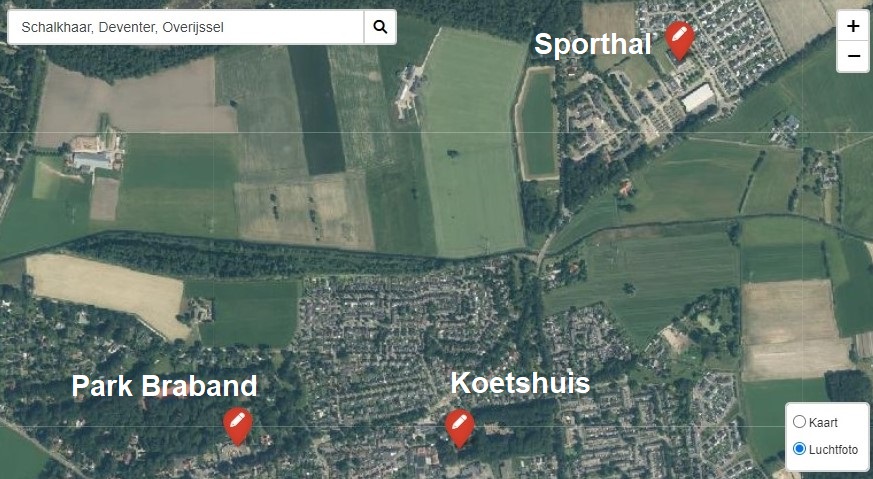This screenshot has height=479, width=873.
Task: Open the Park Braband map marker
Action: [238, 426]
